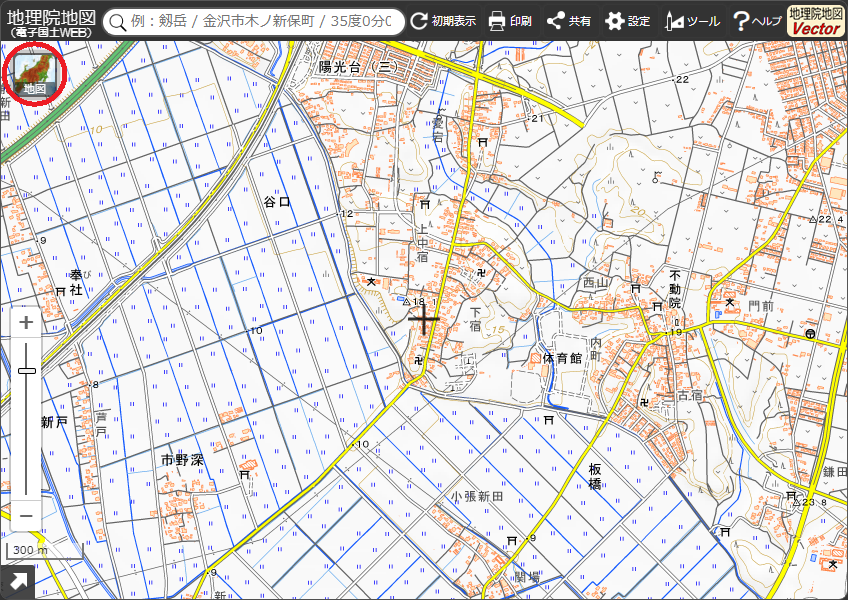Open the 地図 map-type selector thumbnail

[x=34, y=74]
